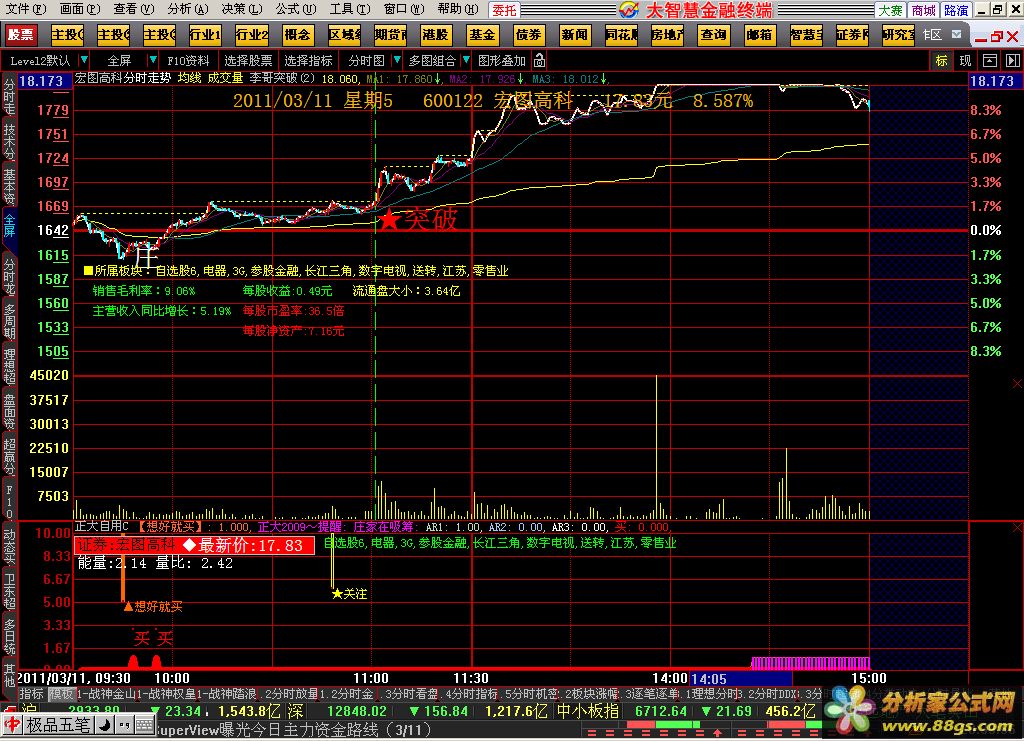Open the 查看(V) menu
Image resolution: width=1024 pixels, height=741 pixels.
tap(133, 9)
